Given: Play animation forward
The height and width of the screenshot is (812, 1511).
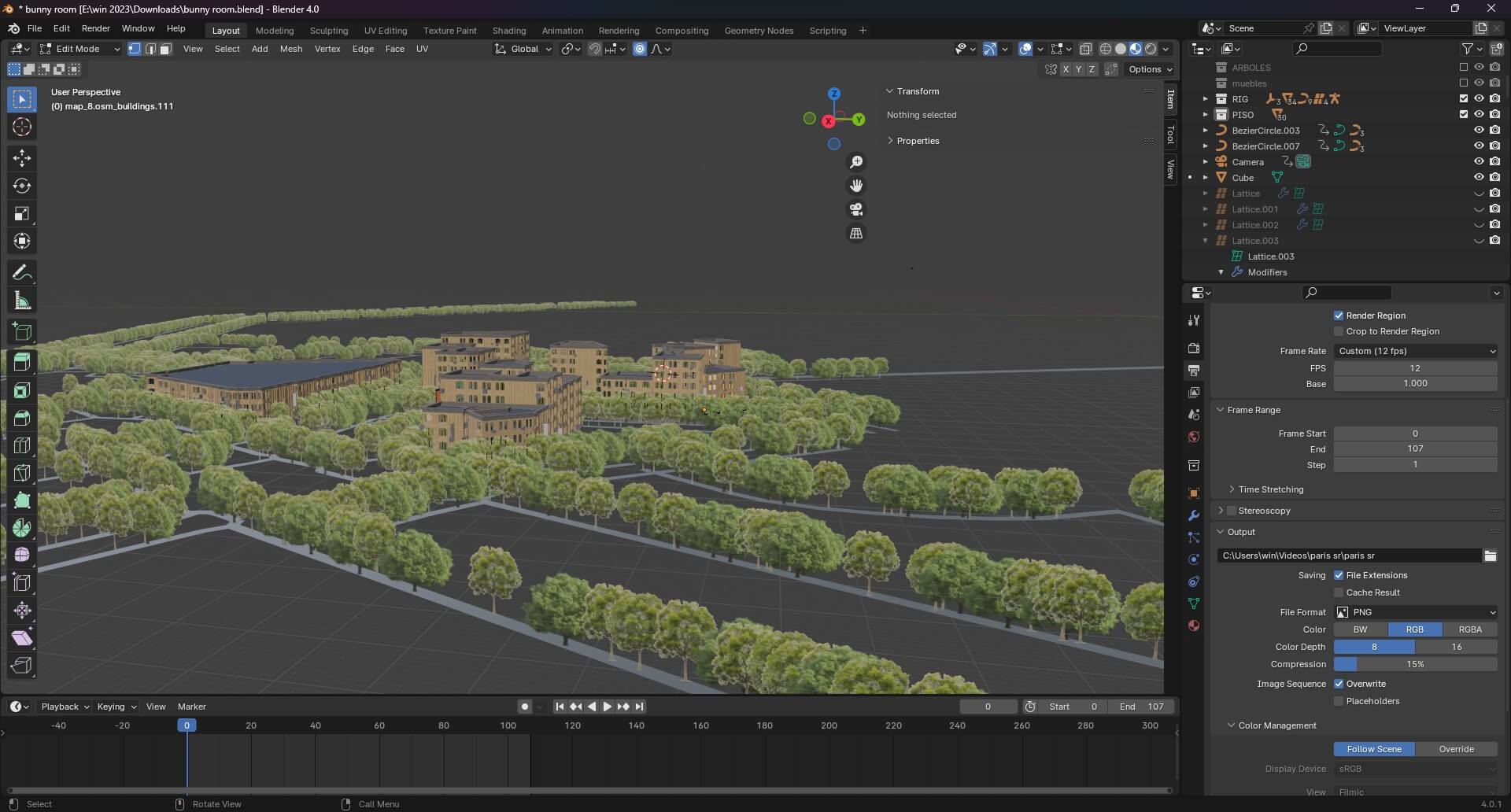Looking at the screenshot, I should coord(608,707).
